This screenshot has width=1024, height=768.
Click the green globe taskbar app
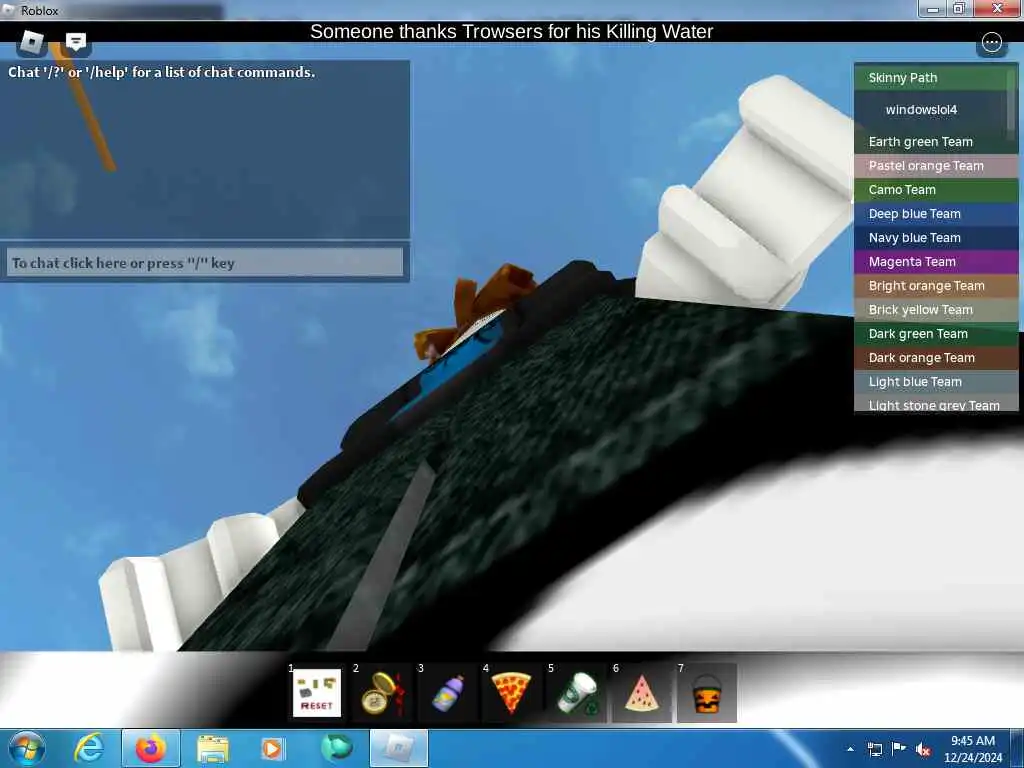point(336,748)
